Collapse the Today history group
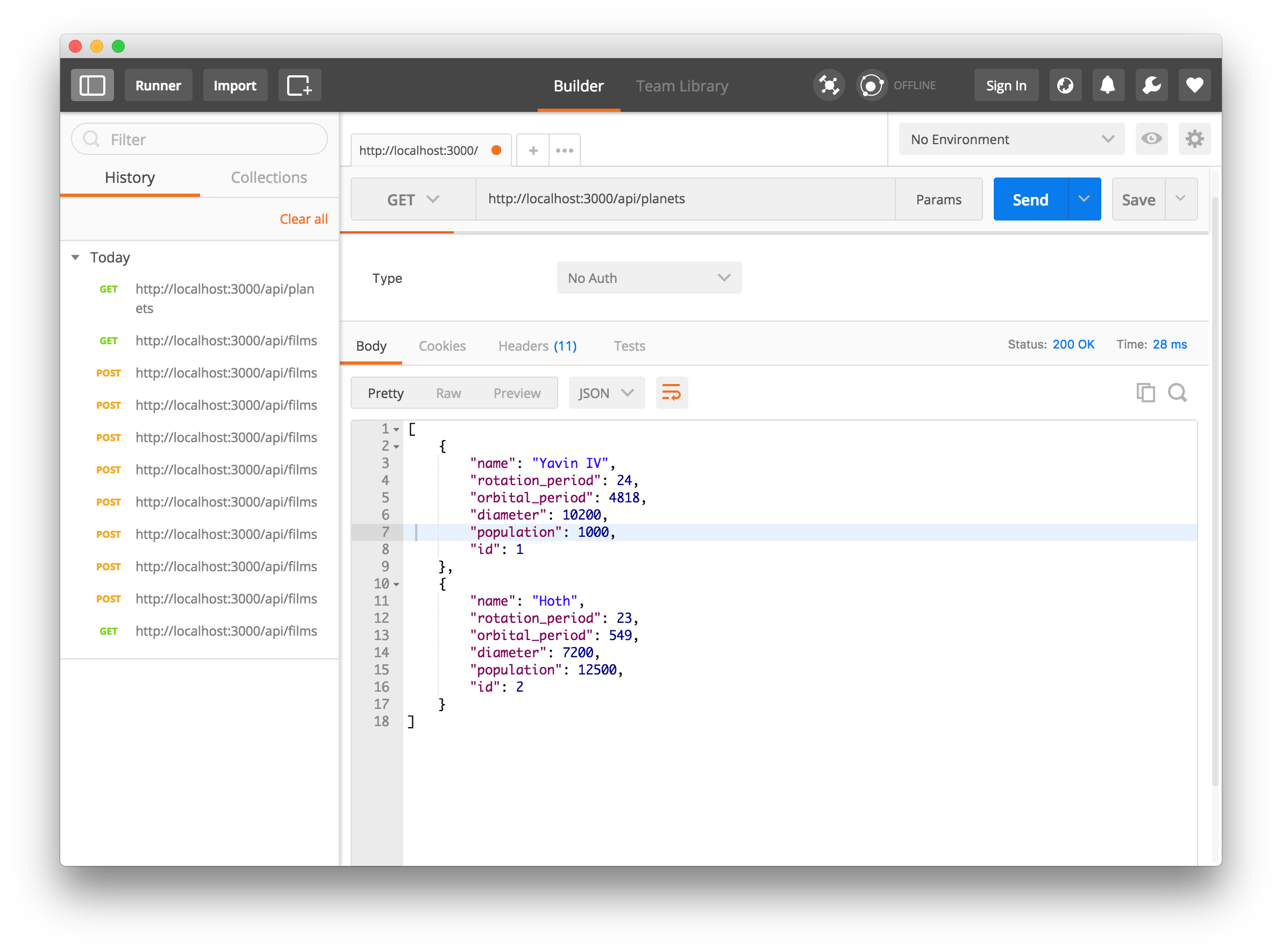Image resolution: width=1282 pixels, height=952 pixels. coord(75,257)
